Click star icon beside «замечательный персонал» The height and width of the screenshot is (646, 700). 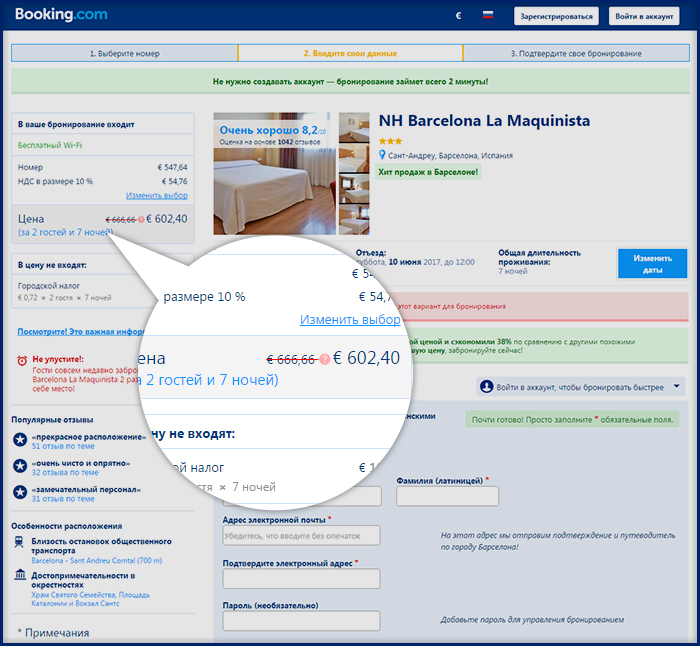pos(20,492)
